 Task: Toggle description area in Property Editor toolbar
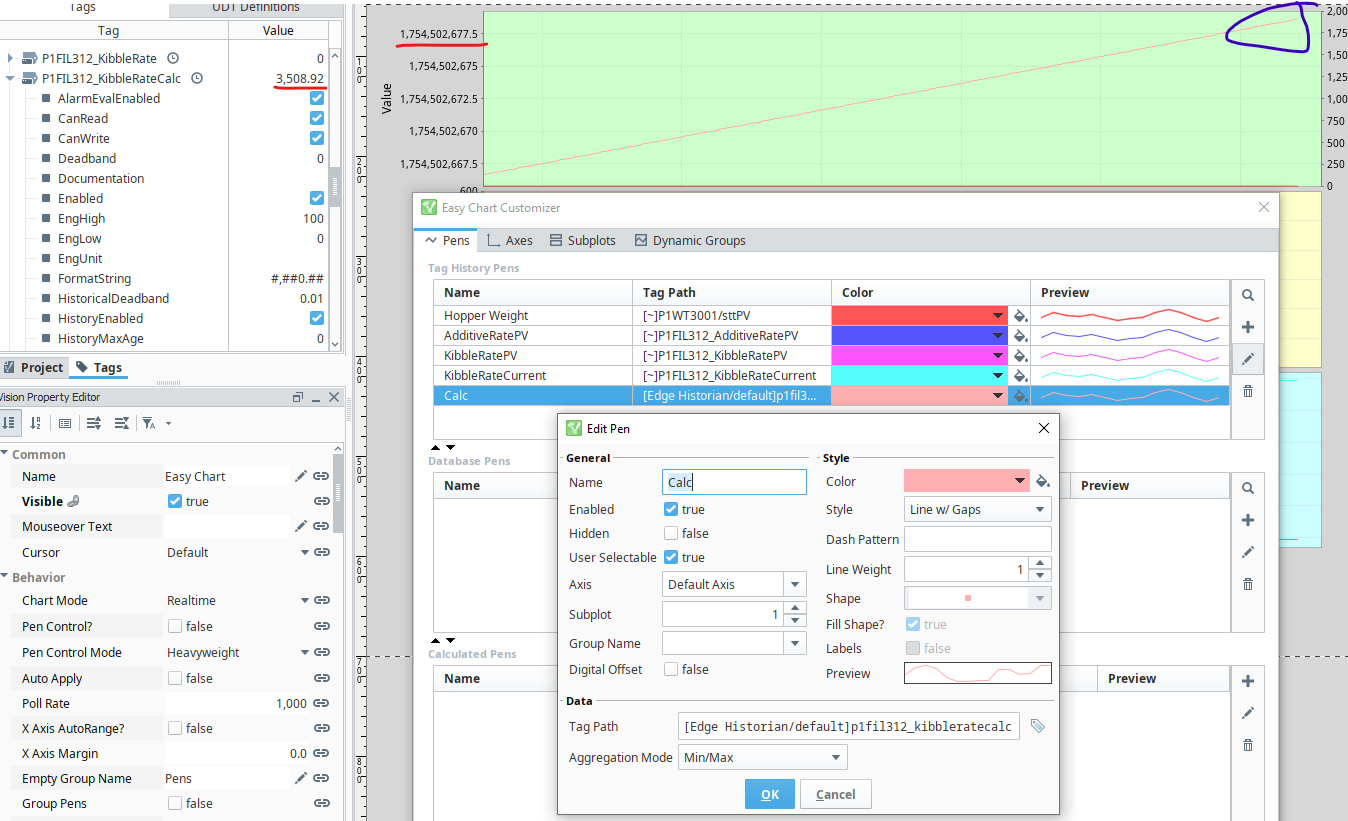point(65,423)
